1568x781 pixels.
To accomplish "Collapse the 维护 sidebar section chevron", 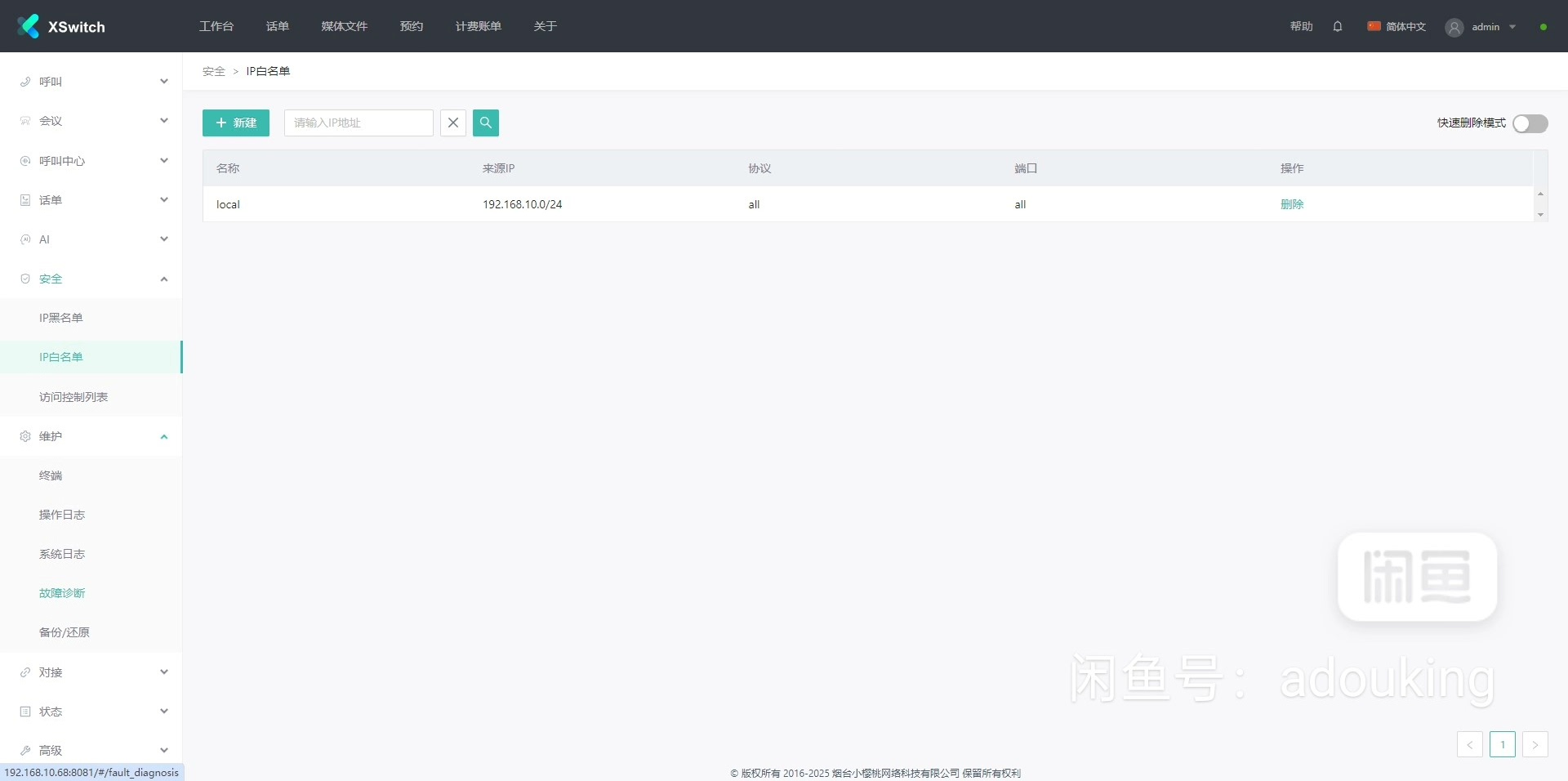I will pyautogui.click(x=164, y=436).
